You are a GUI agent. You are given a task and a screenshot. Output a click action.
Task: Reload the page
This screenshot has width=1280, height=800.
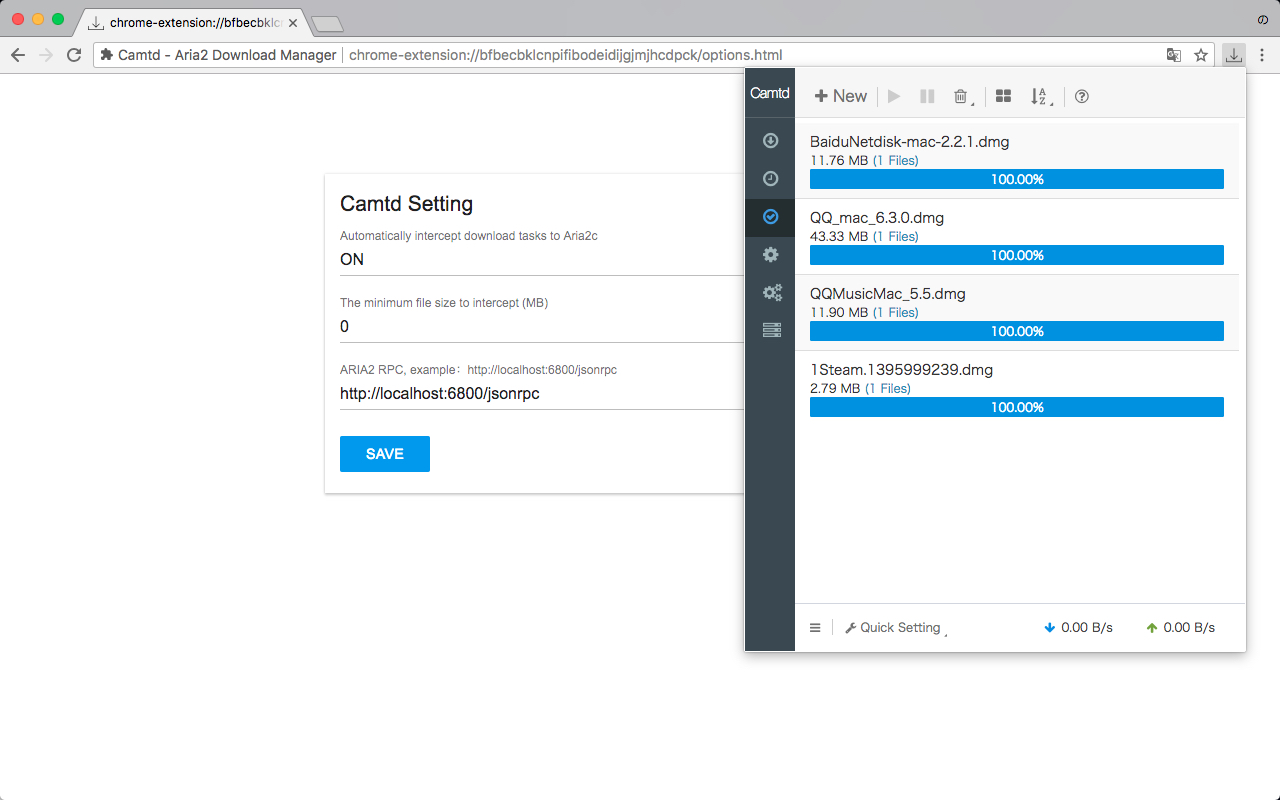click(74, 55)
